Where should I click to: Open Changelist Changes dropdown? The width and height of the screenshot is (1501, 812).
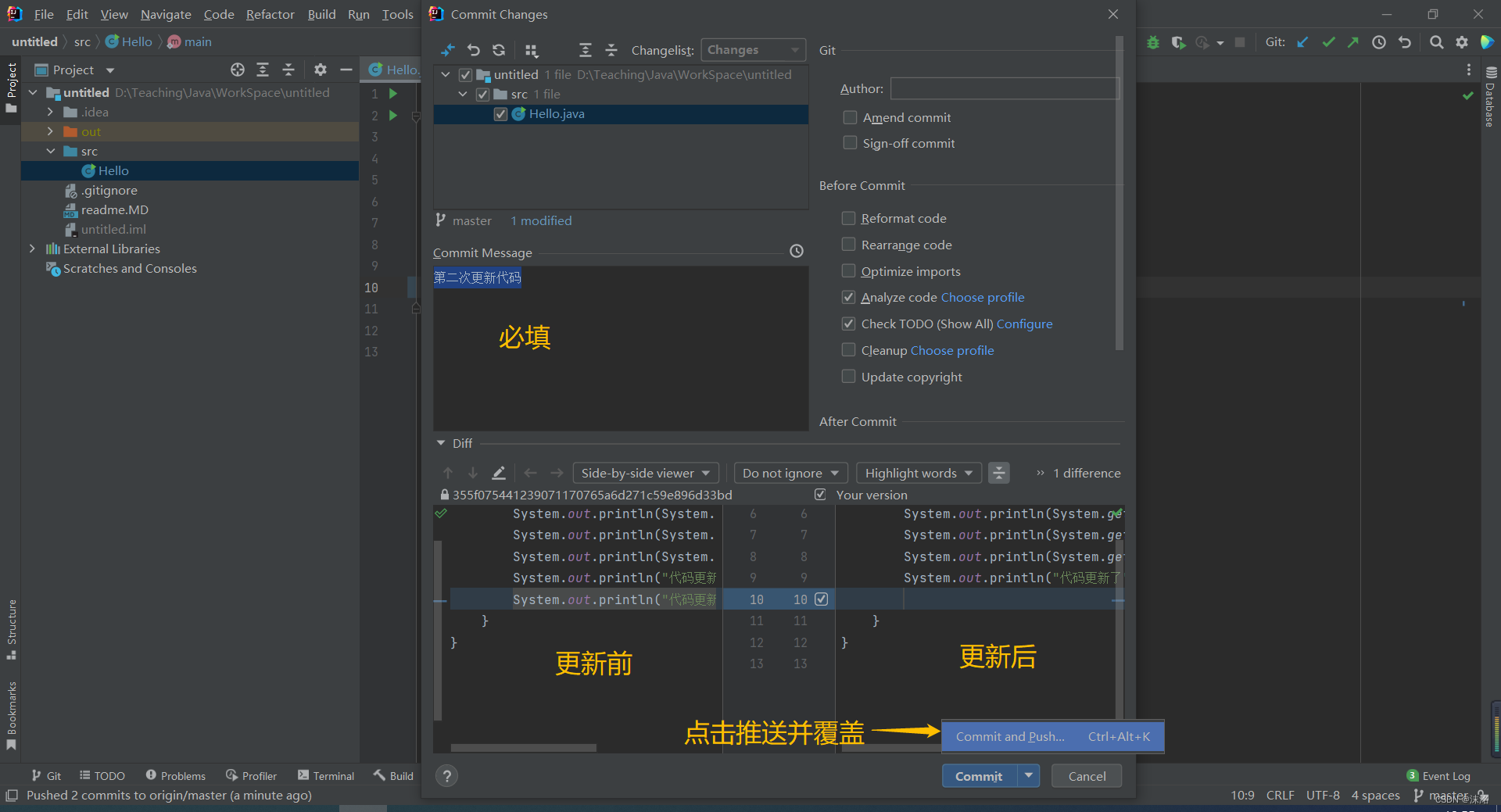[753, 50]
